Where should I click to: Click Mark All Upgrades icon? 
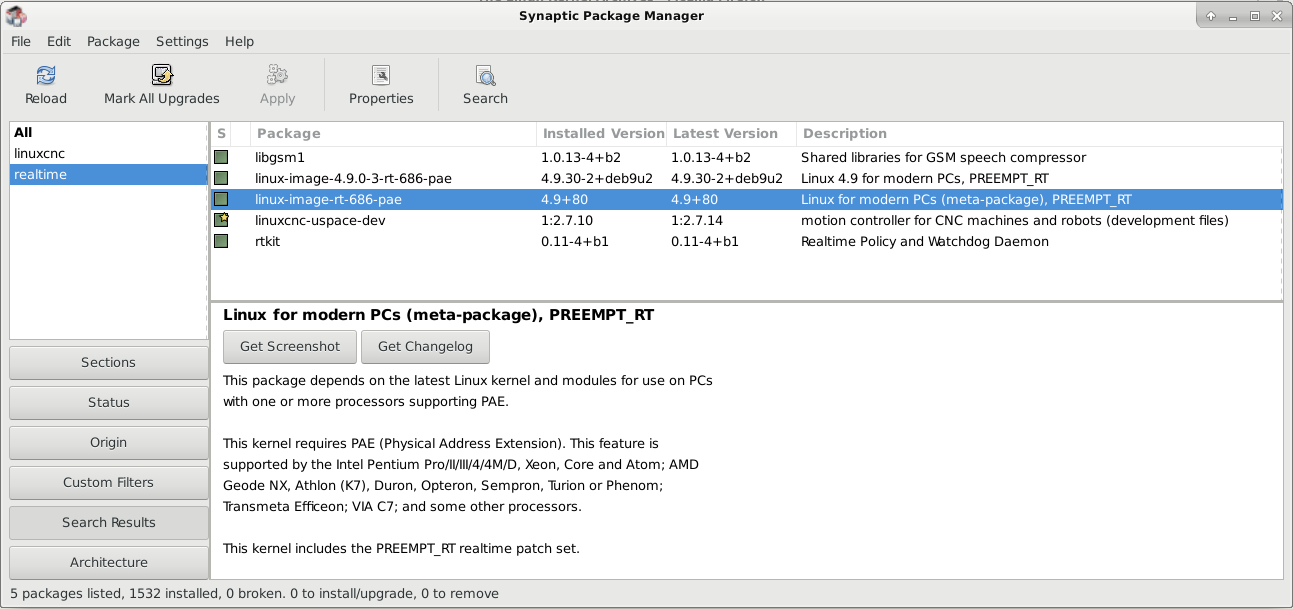(162, 76)
